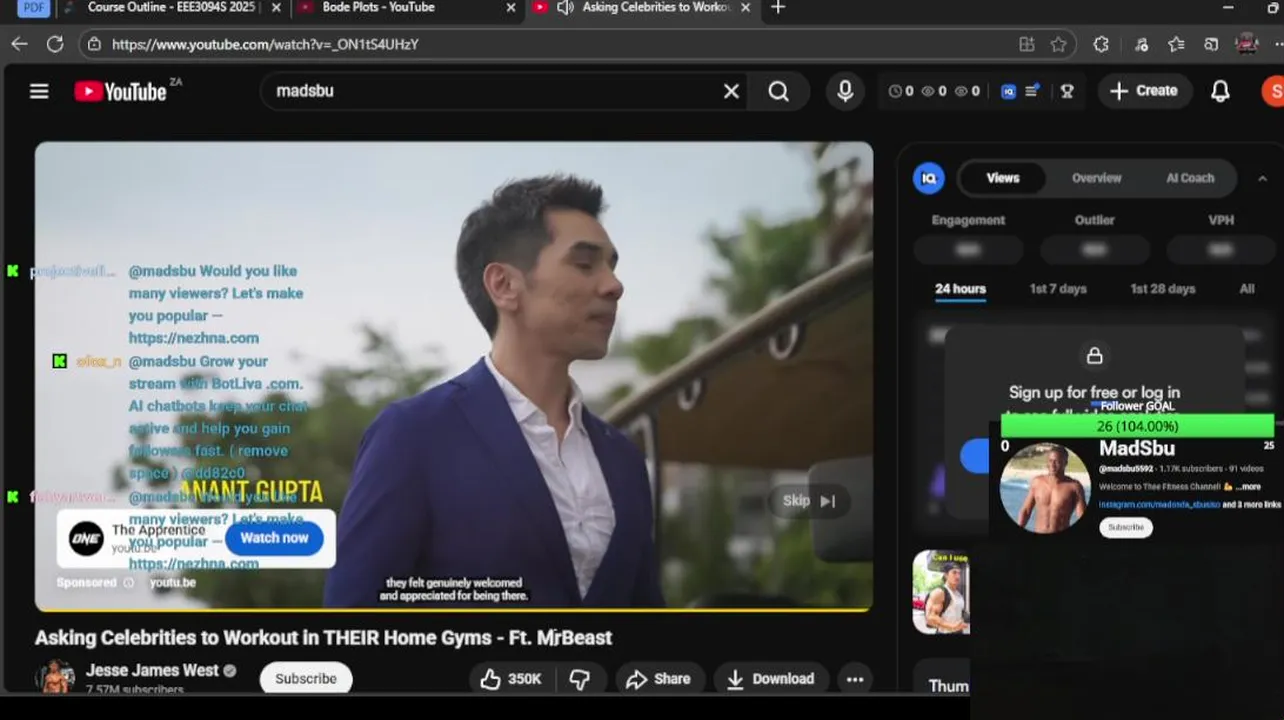Close the Course Outline tab
Viewport: 1284px width, 720px height.
pos(276,8)
